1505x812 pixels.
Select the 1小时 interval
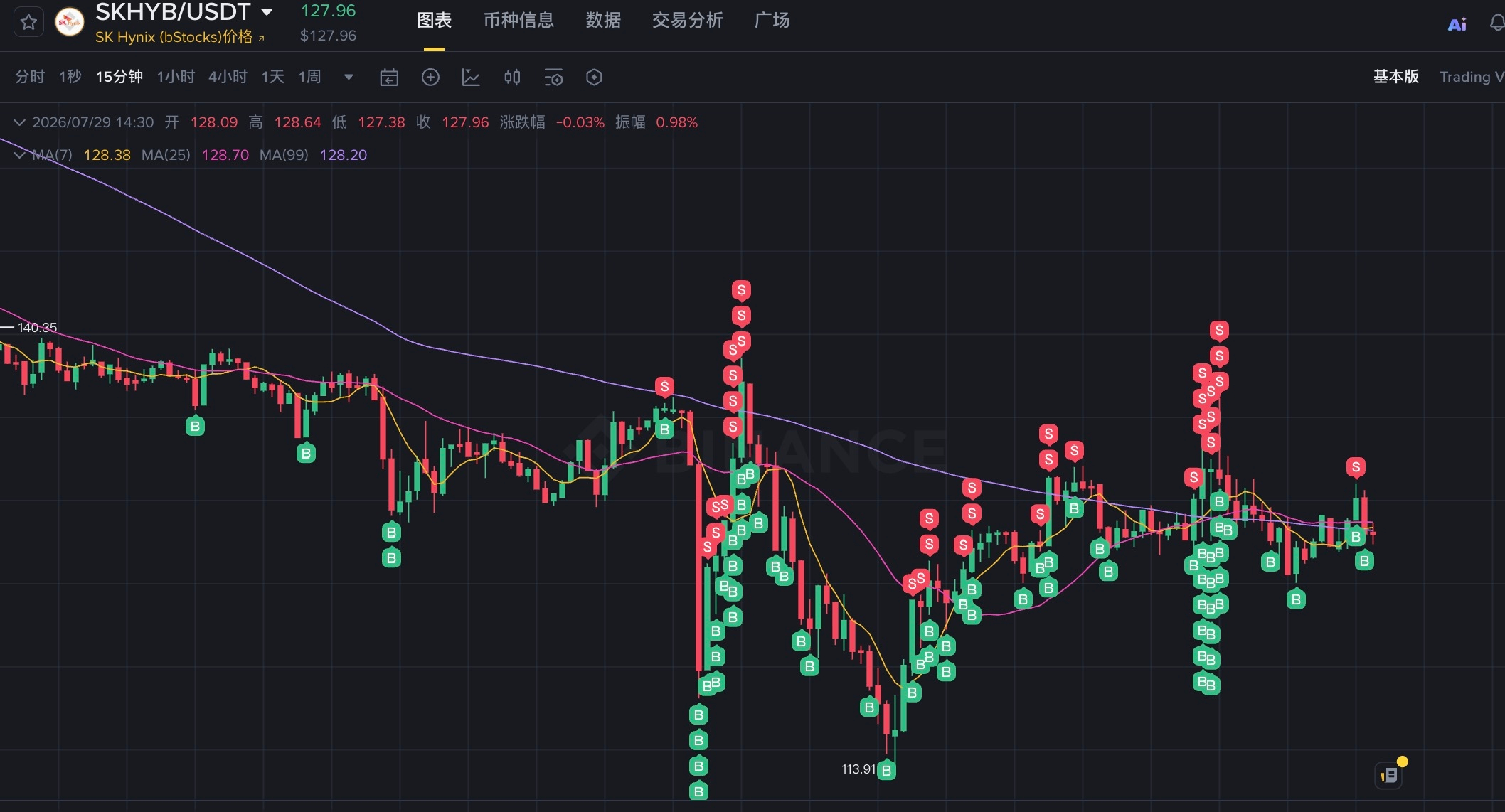176,77
